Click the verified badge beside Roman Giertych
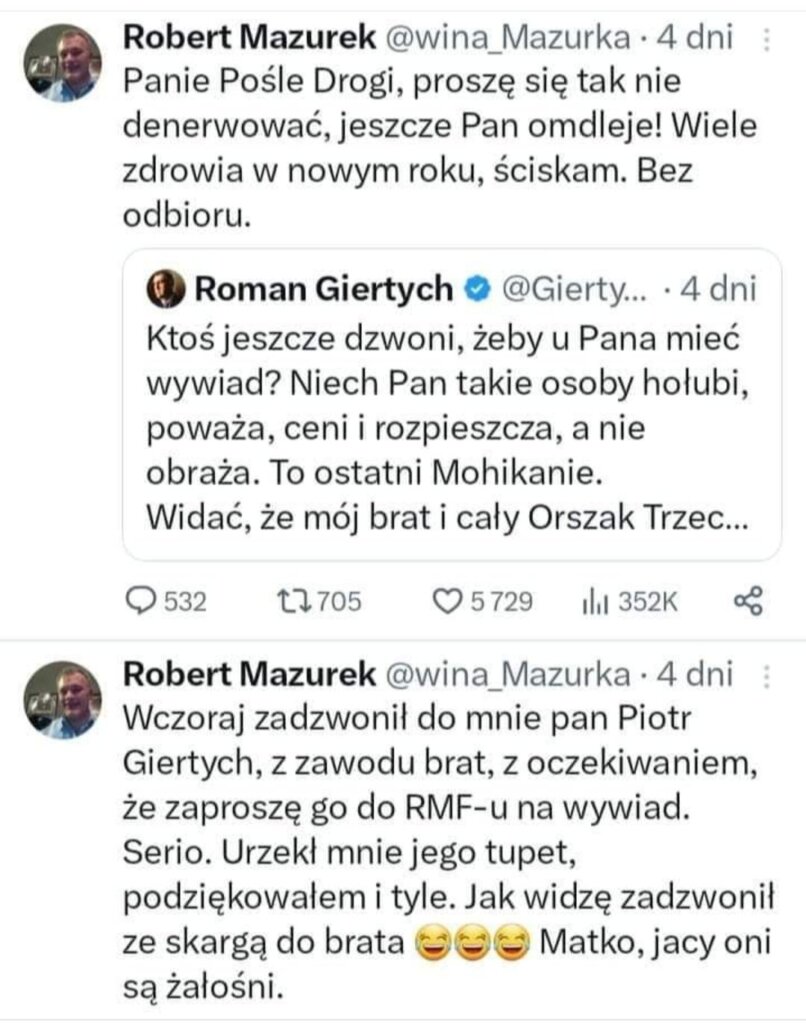806x1024 pixels. pyautogui.click(x=479, y=290)
